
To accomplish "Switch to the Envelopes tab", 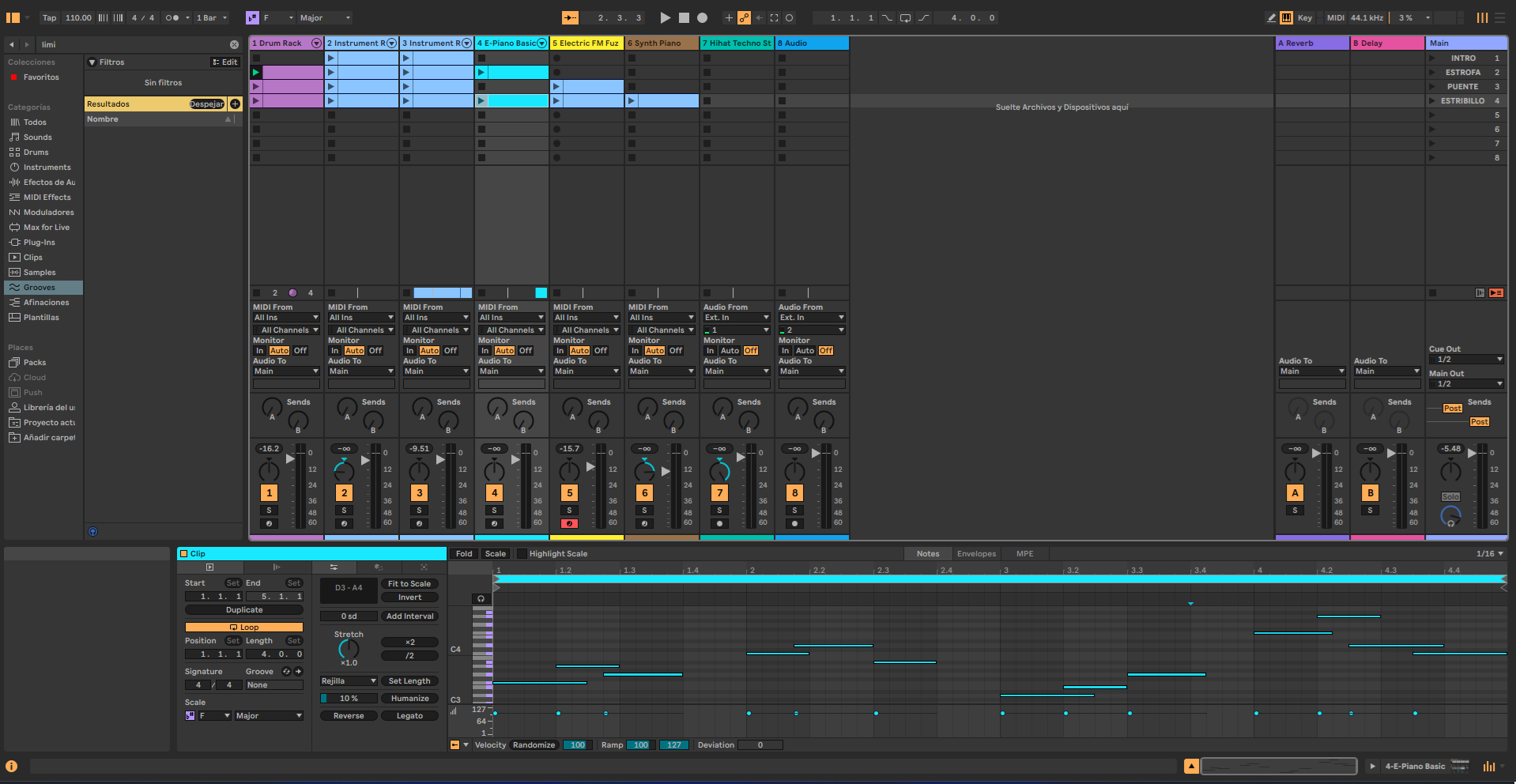I will click(976, 554).
